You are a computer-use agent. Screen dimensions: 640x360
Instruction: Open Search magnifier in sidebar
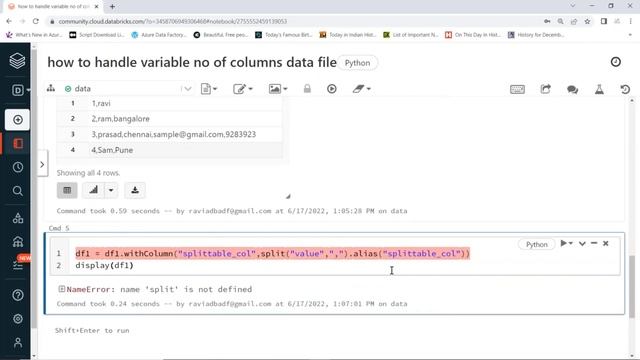[x=18, y=191]
